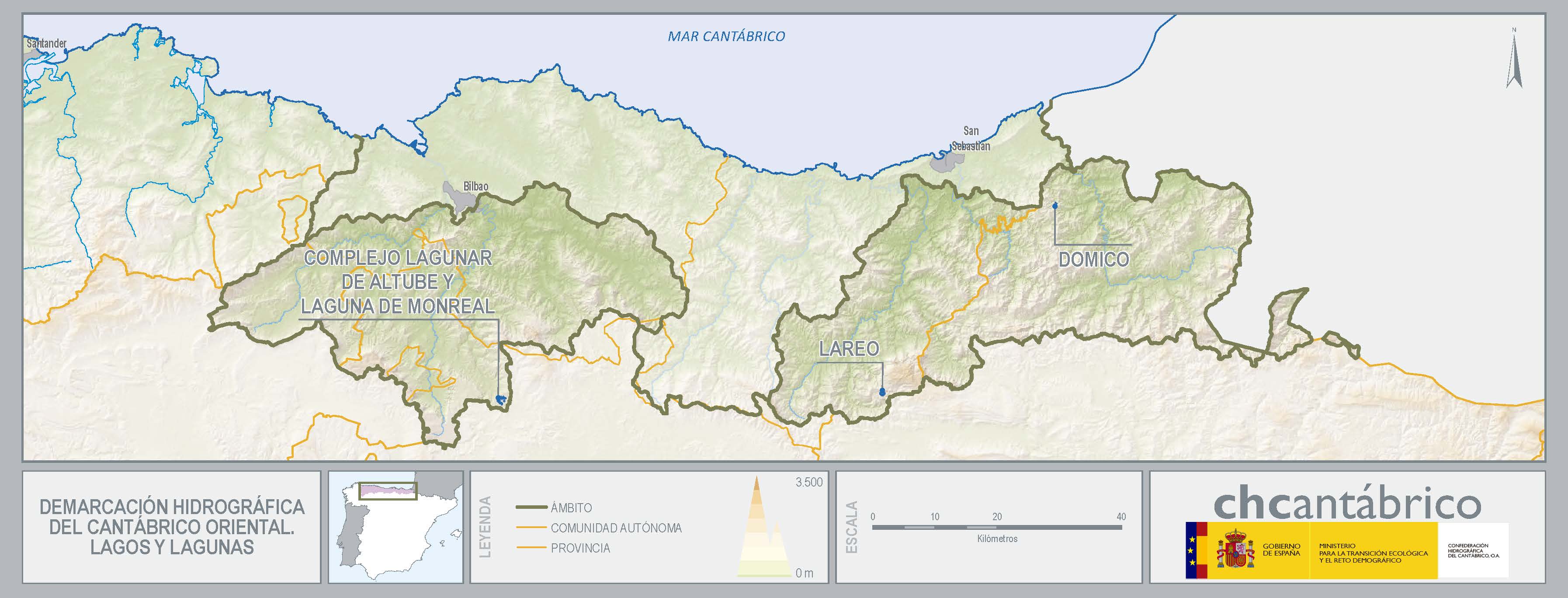Screen dimensions: 1568x598
Task: Click the Domico lake blue marker
Action: (1055, 206)
